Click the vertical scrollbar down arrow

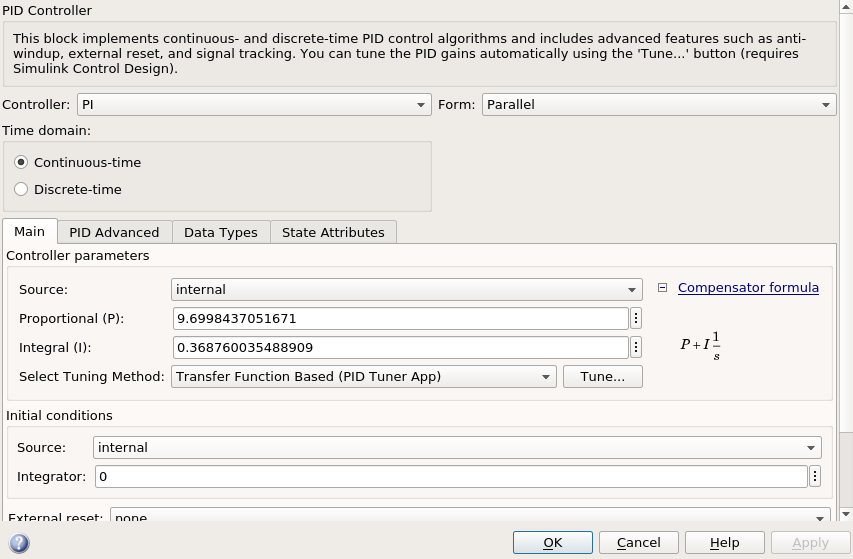coord(845,514)
